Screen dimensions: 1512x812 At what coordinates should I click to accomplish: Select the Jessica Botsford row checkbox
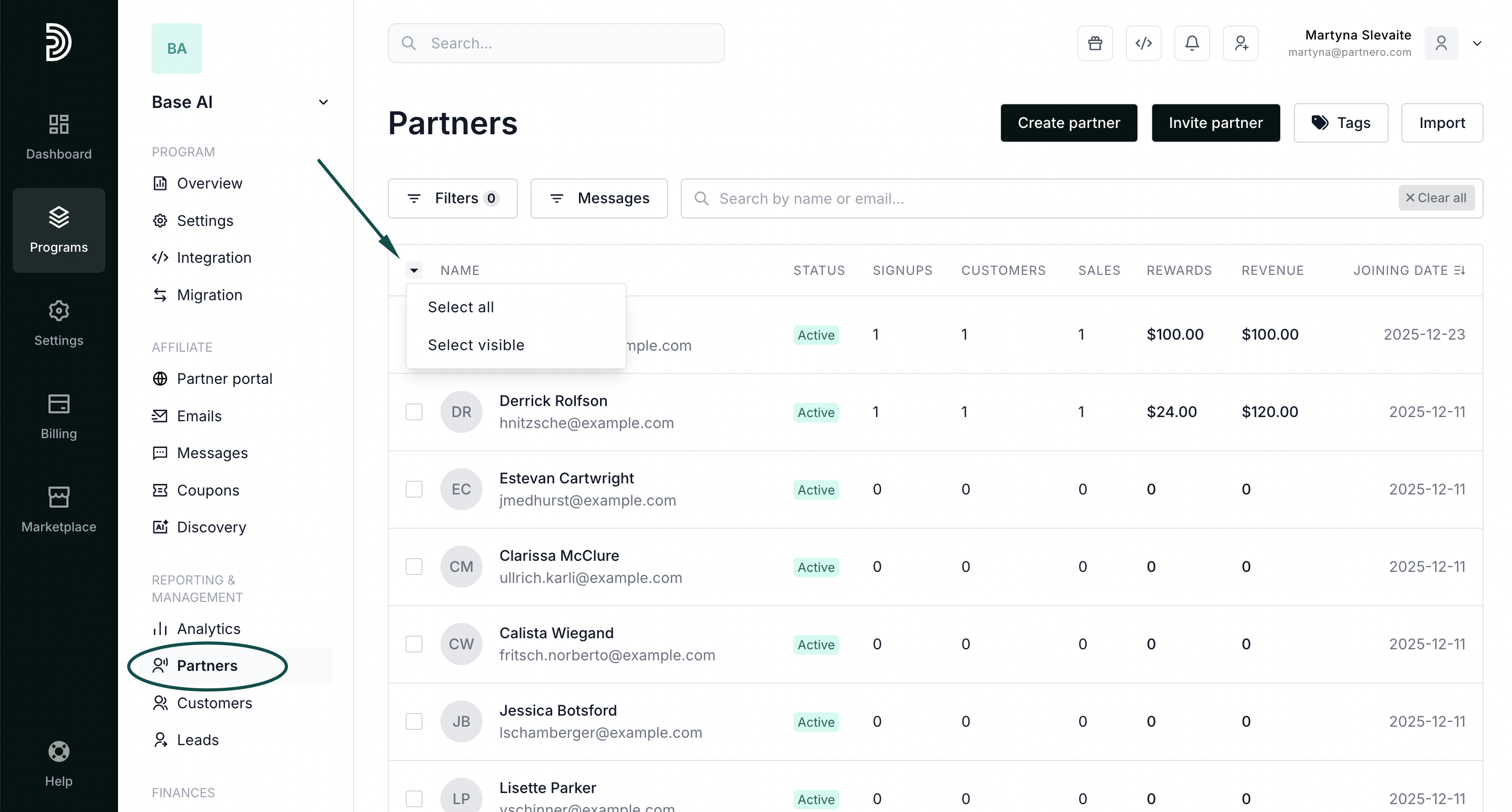coord(414,721)
